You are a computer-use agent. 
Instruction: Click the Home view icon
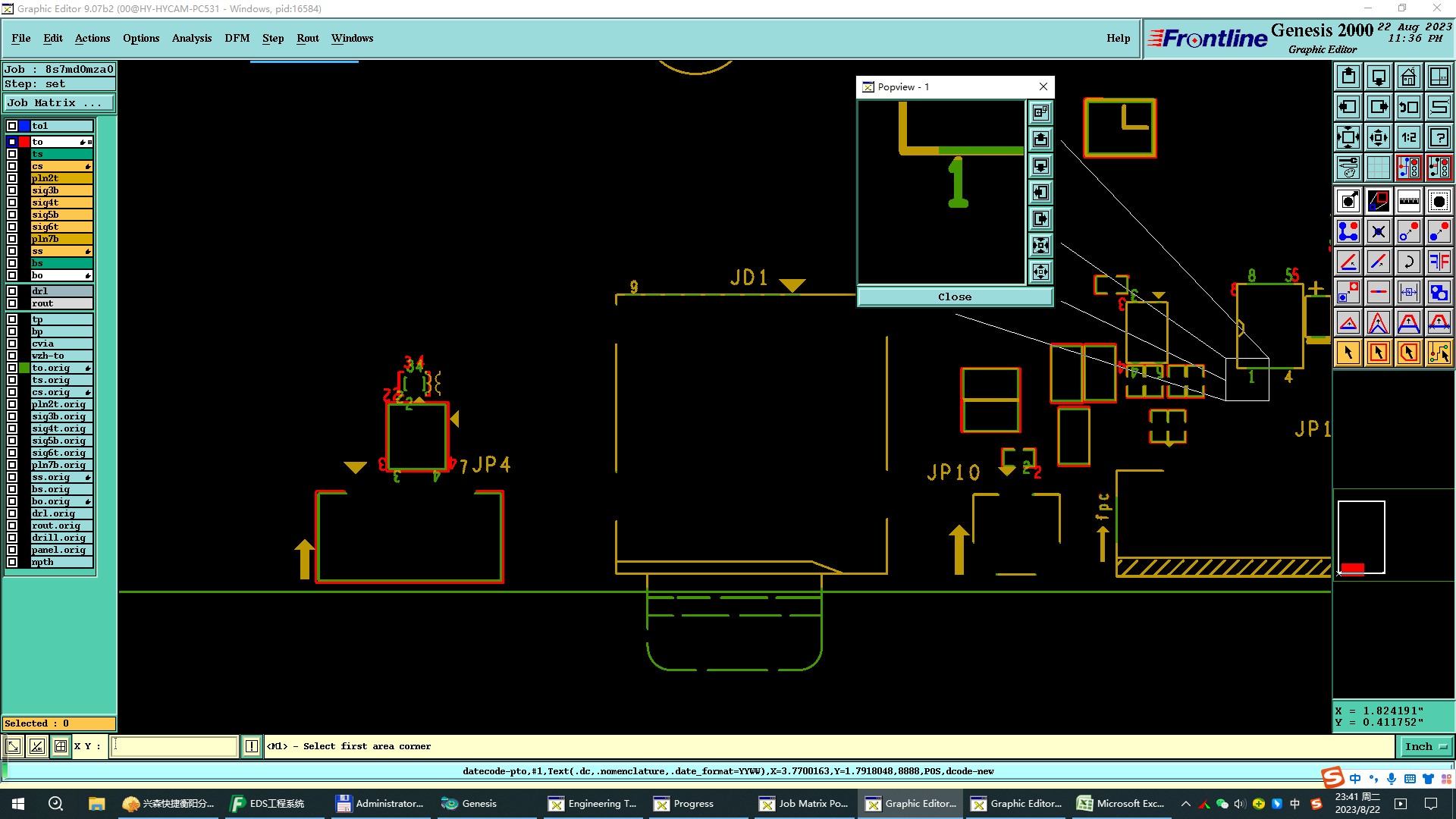pos(1408,77)
